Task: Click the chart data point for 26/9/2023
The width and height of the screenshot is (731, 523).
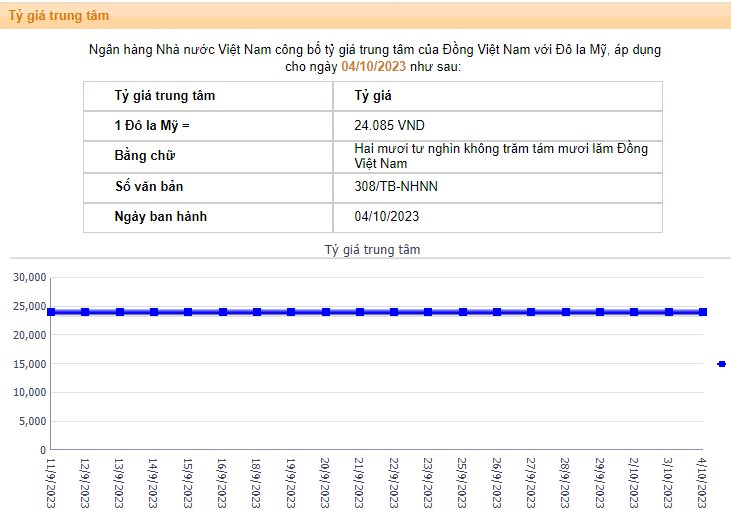Action: click(x=497, y=312)
